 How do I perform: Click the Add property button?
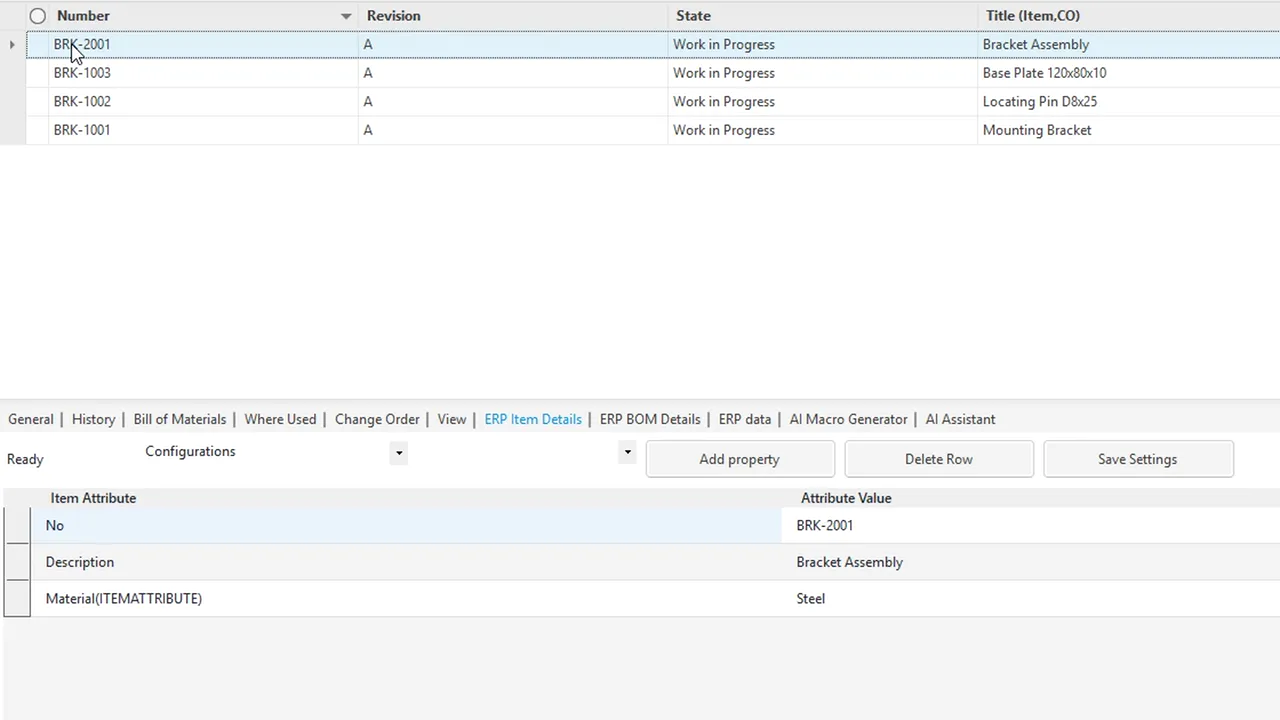click(x=740, y=459)
